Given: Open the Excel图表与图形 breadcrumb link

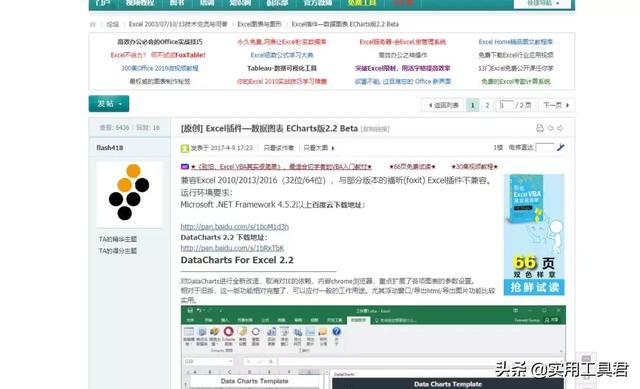Looking at the screenshot, I should 260,24.
